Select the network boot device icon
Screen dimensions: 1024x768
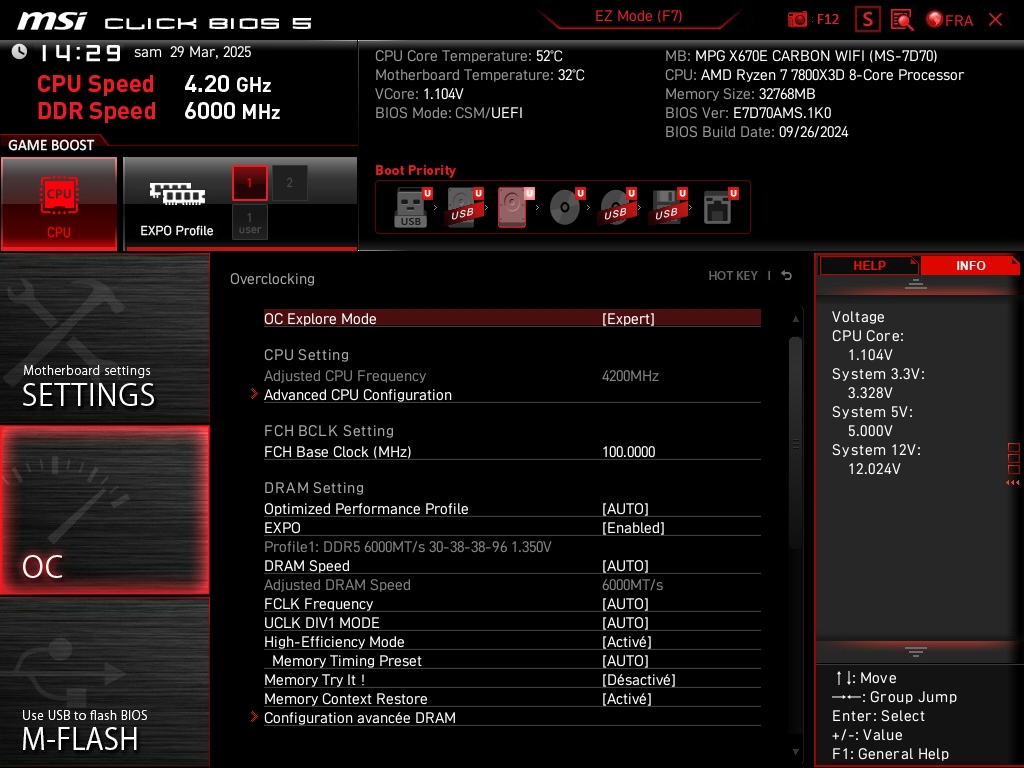pos(718,208)
